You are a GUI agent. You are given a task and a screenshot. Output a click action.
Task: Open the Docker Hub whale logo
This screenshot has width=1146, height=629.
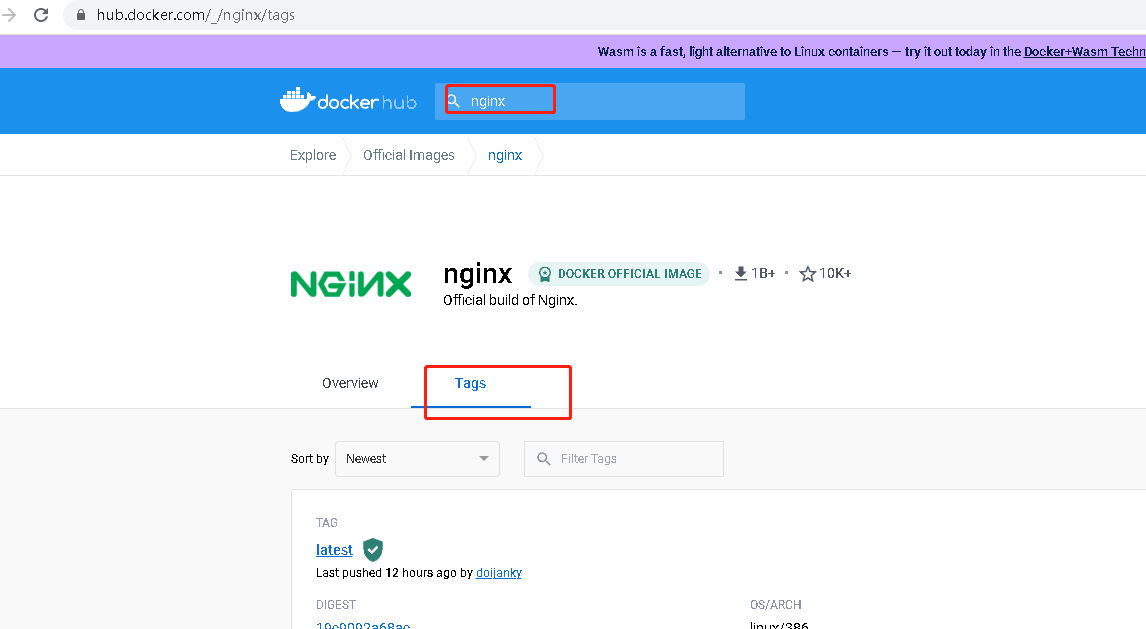click(348, 101)
